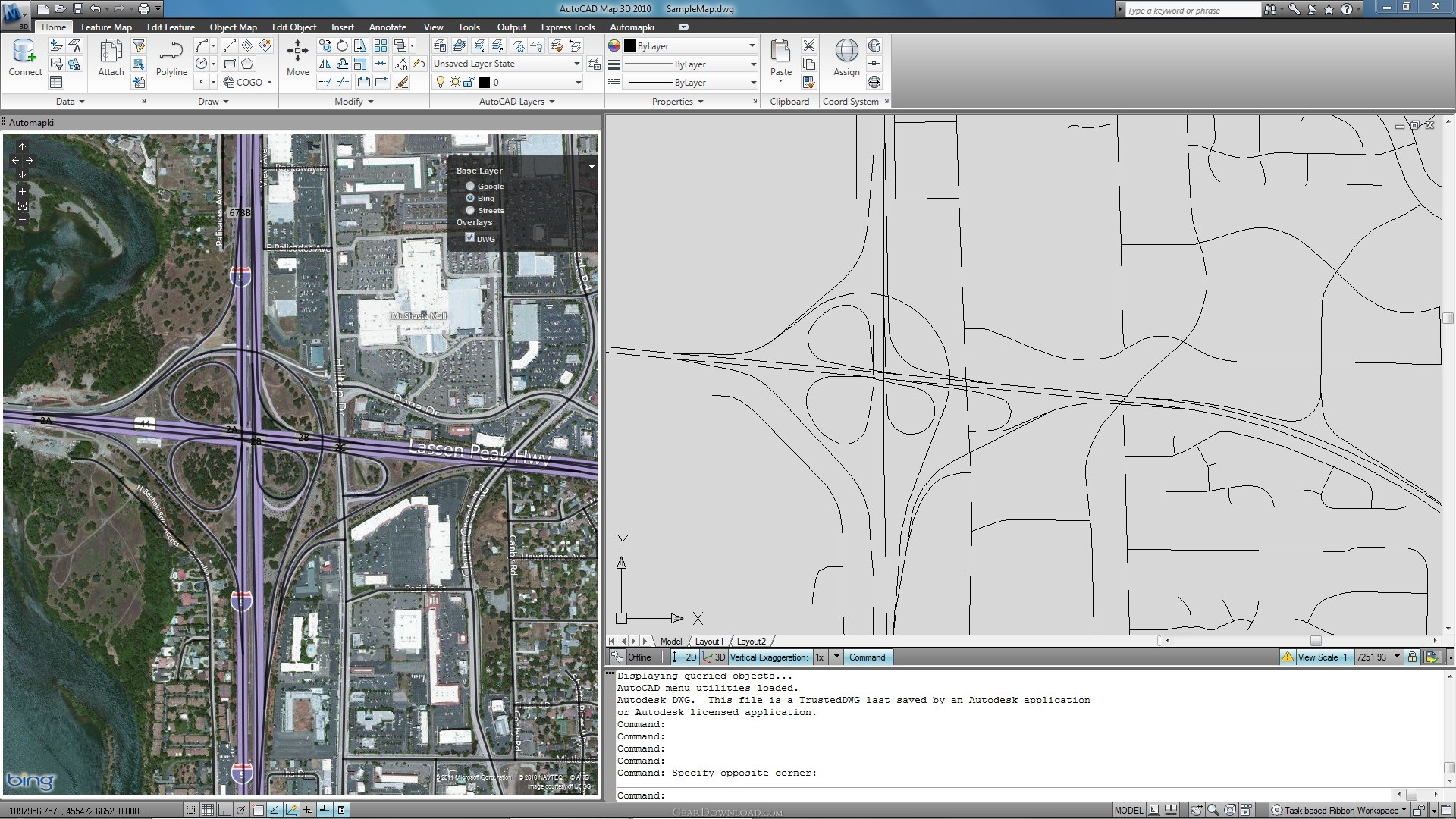Open the Feature Map ribbon tab
This screenshot has width=1456, height=819.
(106, 27)
